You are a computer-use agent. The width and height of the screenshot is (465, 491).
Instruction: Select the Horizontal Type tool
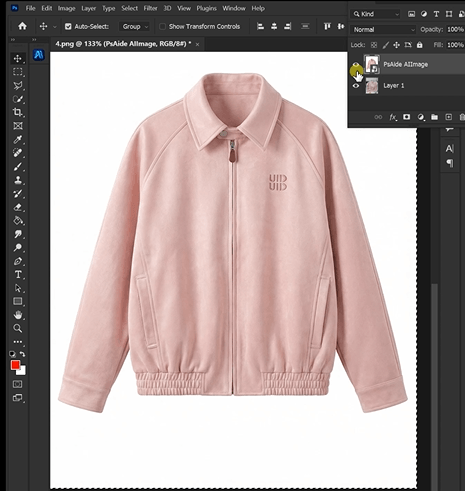(x=18, y=274)
